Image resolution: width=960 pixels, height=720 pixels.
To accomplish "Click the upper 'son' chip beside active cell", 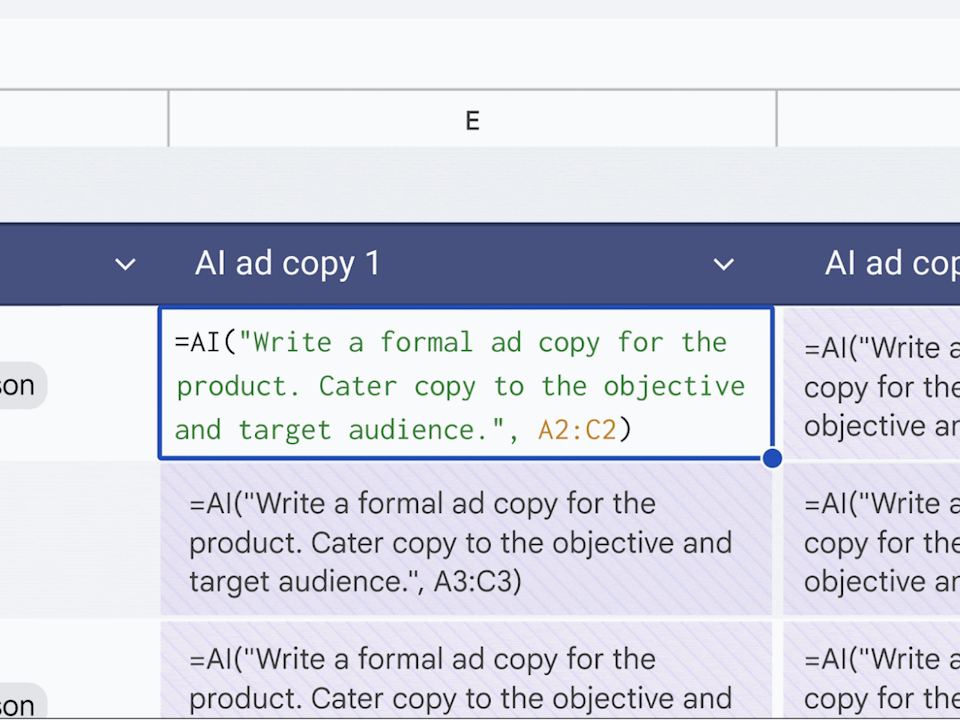I will coord(20,386).
